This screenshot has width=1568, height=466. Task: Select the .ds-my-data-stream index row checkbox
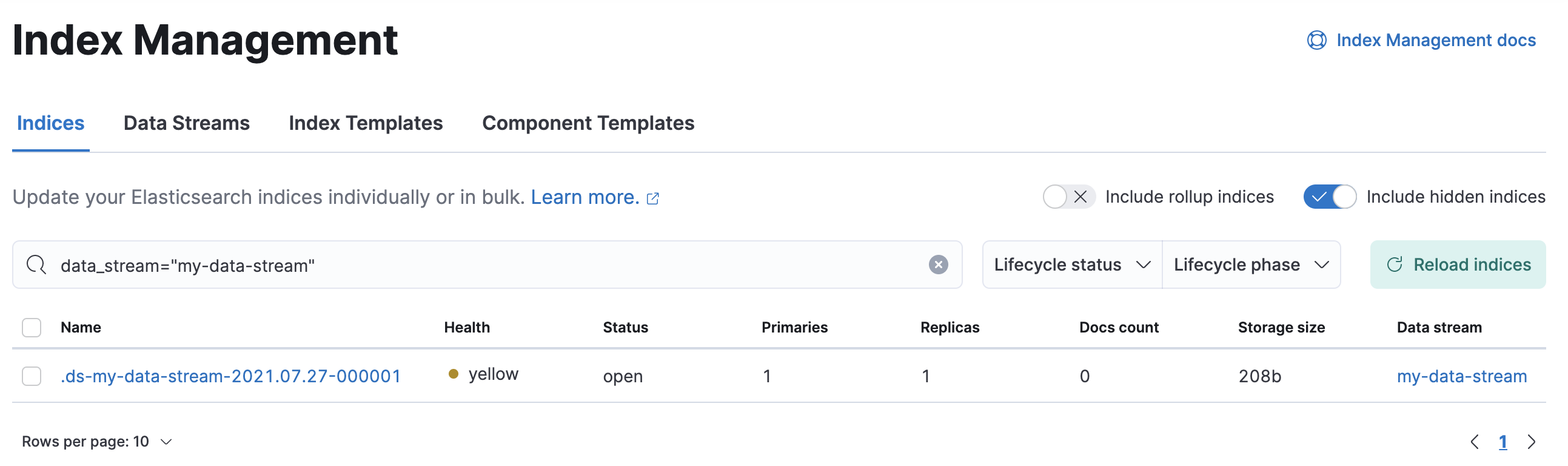coord(32,376)
